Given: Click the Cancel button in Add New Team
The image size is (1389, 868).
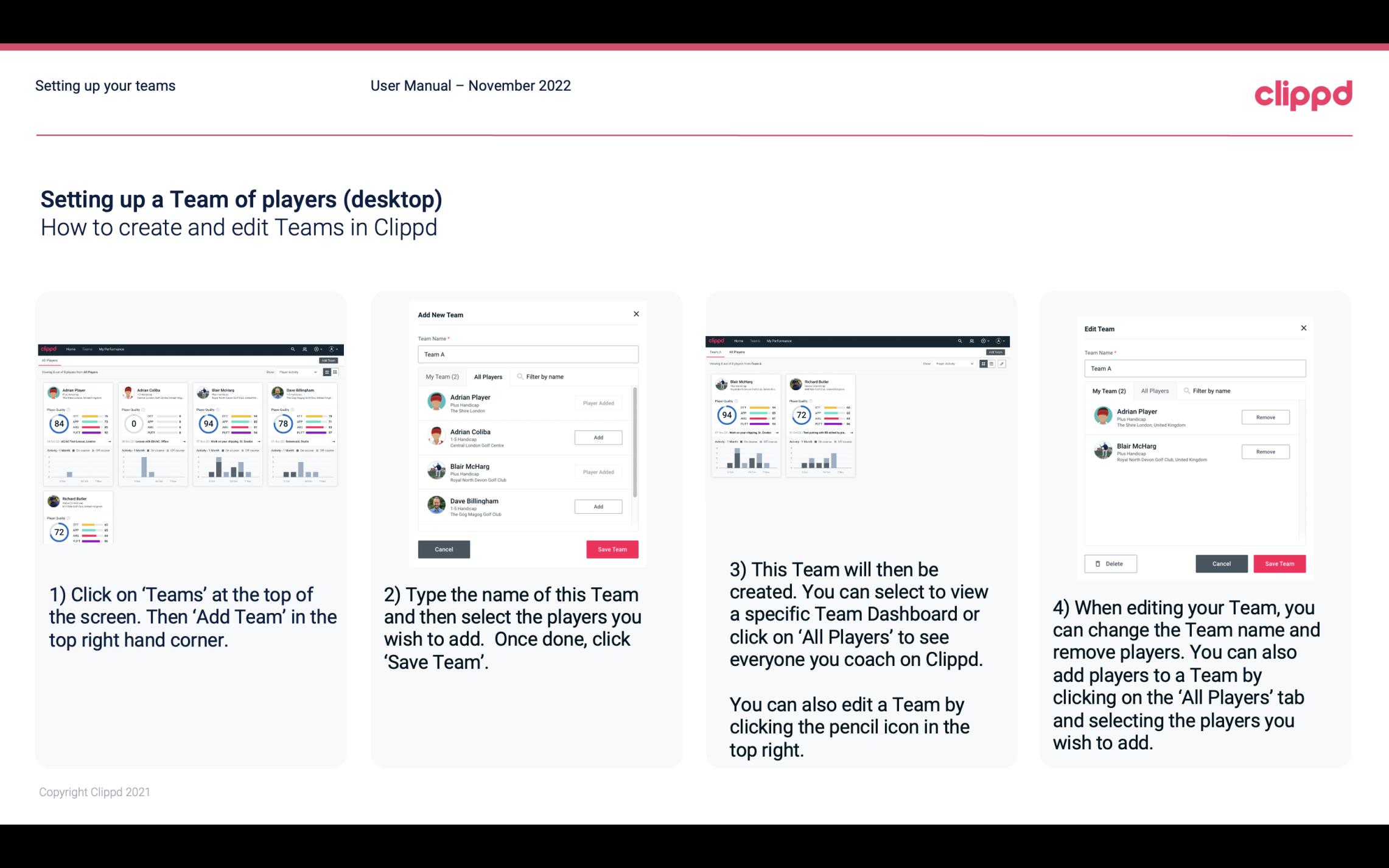Looking at the screenshot, I should [x=444, y=548].
